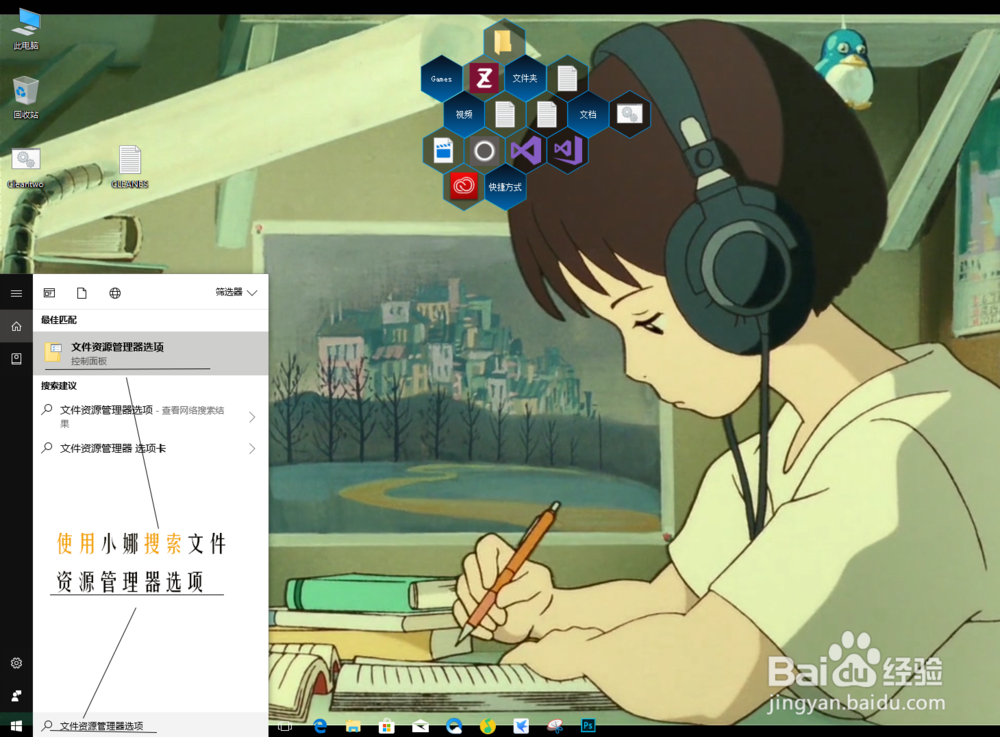This screenshot has height=737, width=1000.
Task: Launch the blue Q browser taskbar icon
Action: (x=454, y=726)
